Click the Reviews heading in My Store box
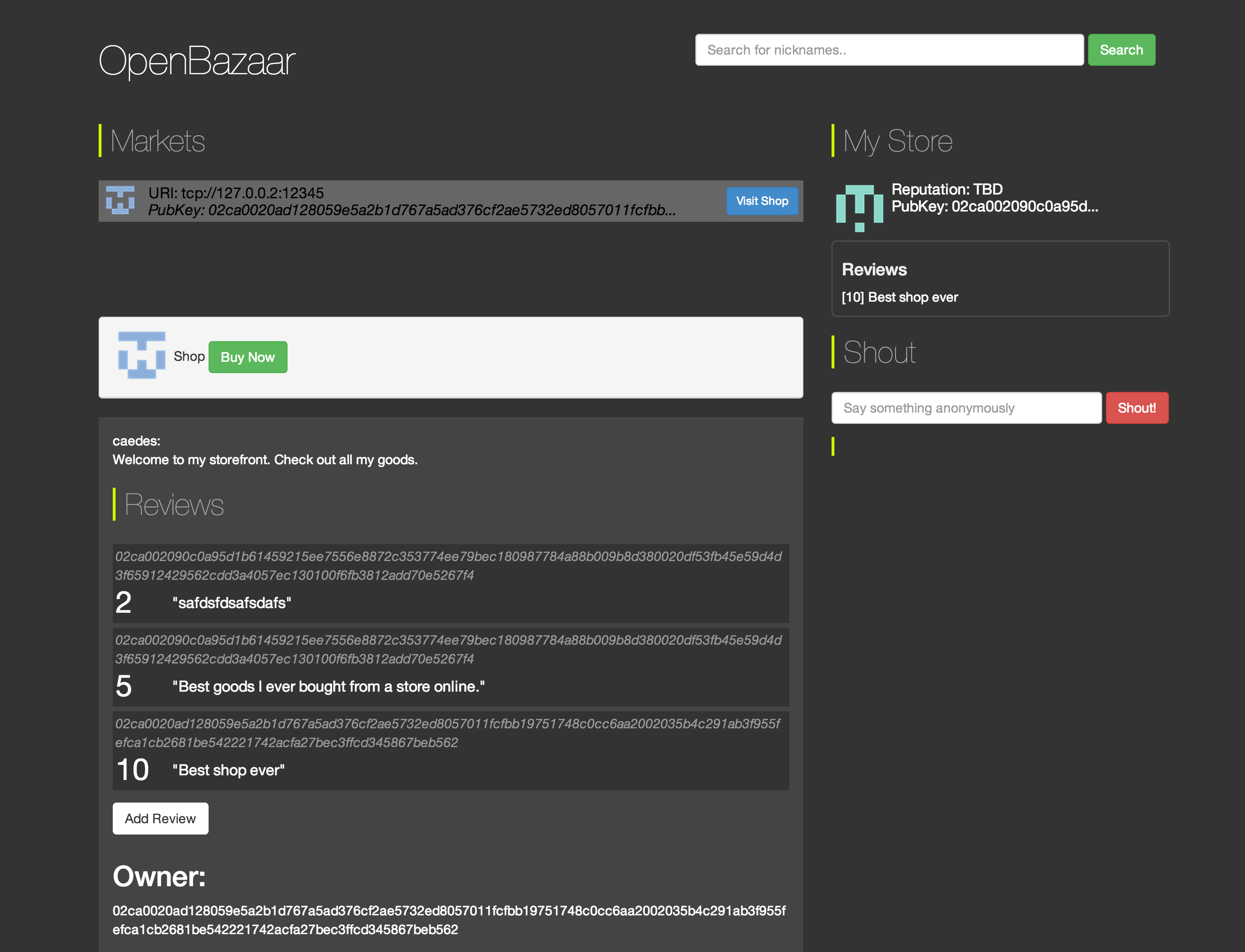Viewport: 1245px width, 952px height. point(874,269)
